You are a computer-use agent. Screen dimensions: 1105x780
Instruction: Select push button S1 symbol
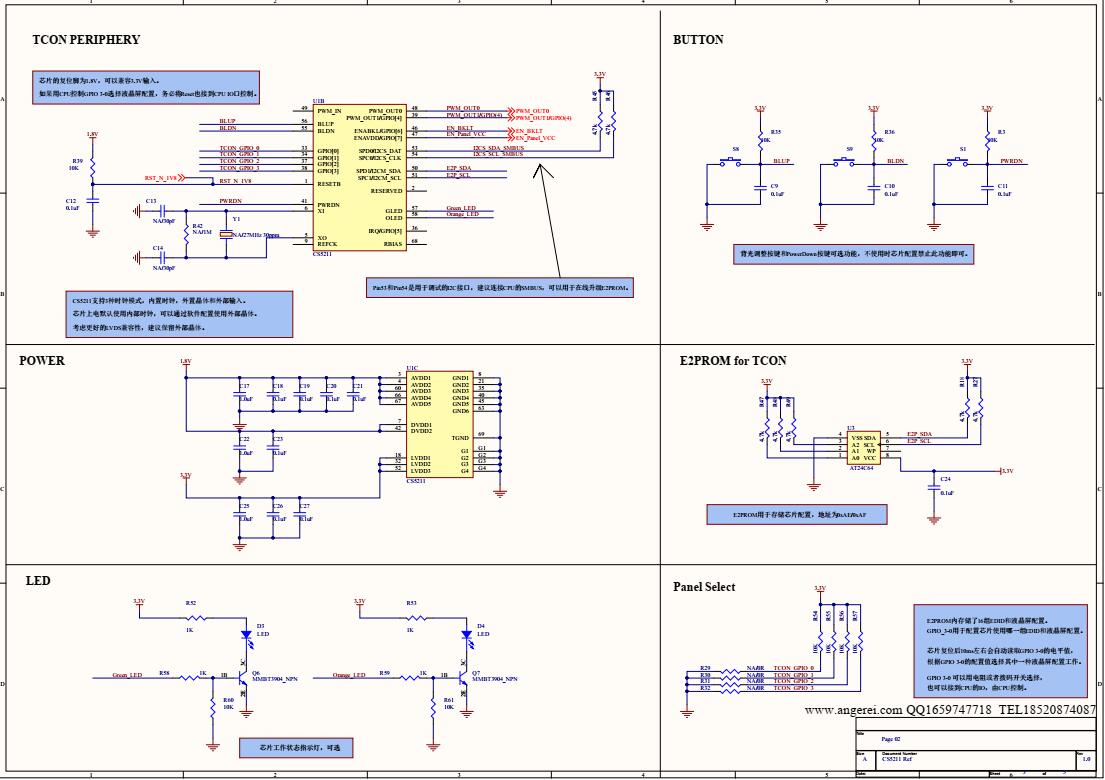(x=958, y=162)
